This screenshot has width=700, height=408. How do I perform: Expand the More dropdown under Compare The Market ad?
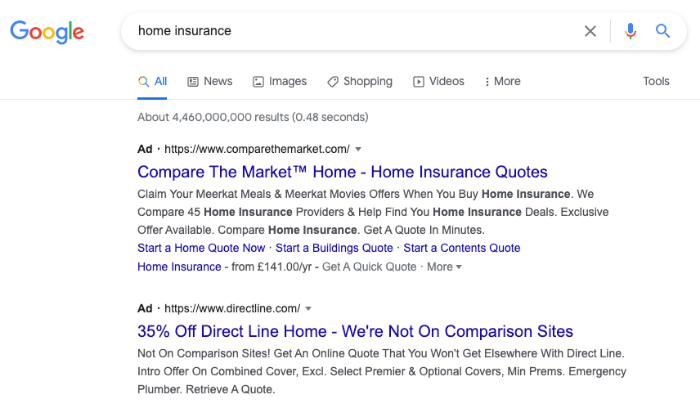(x=444, y=266)
